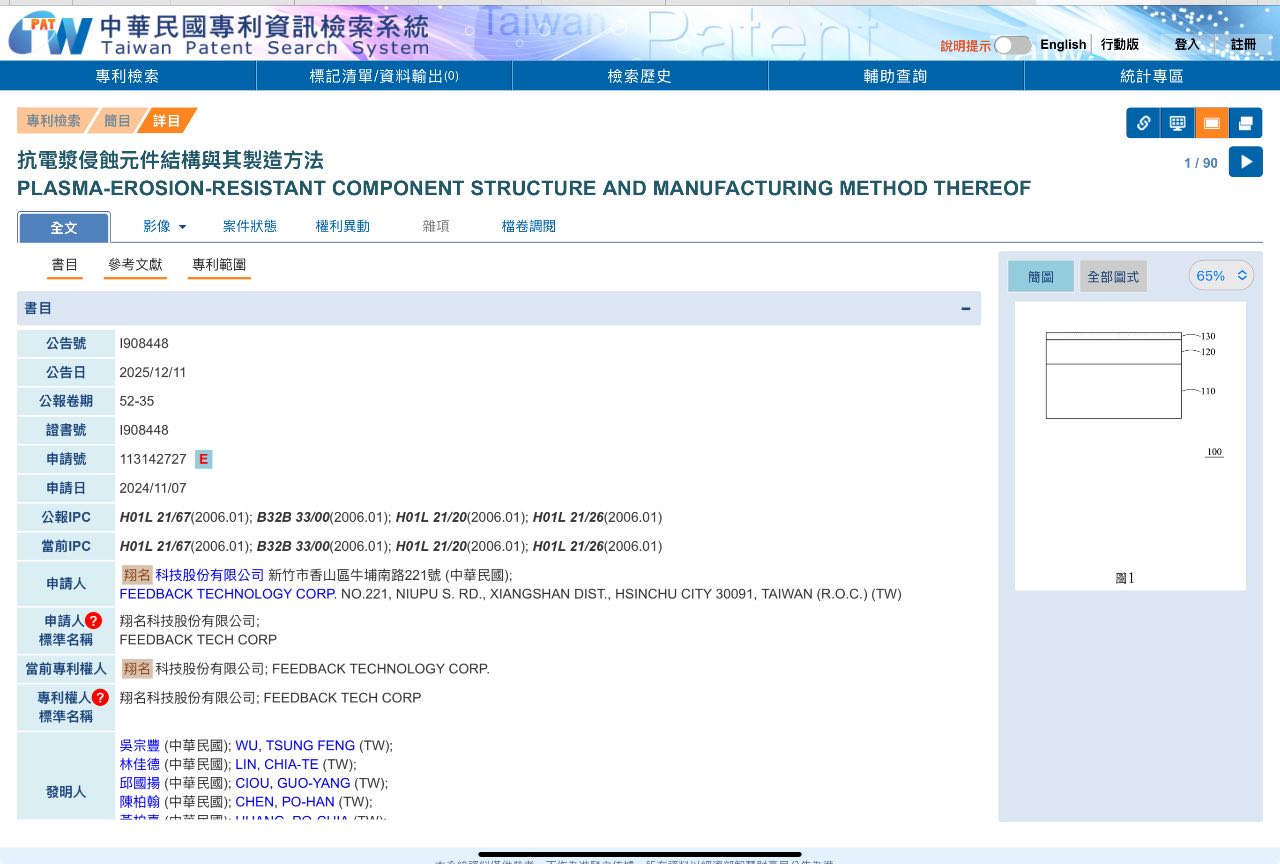
Task: Click inventor link 邱國揚
Action: 140,783
